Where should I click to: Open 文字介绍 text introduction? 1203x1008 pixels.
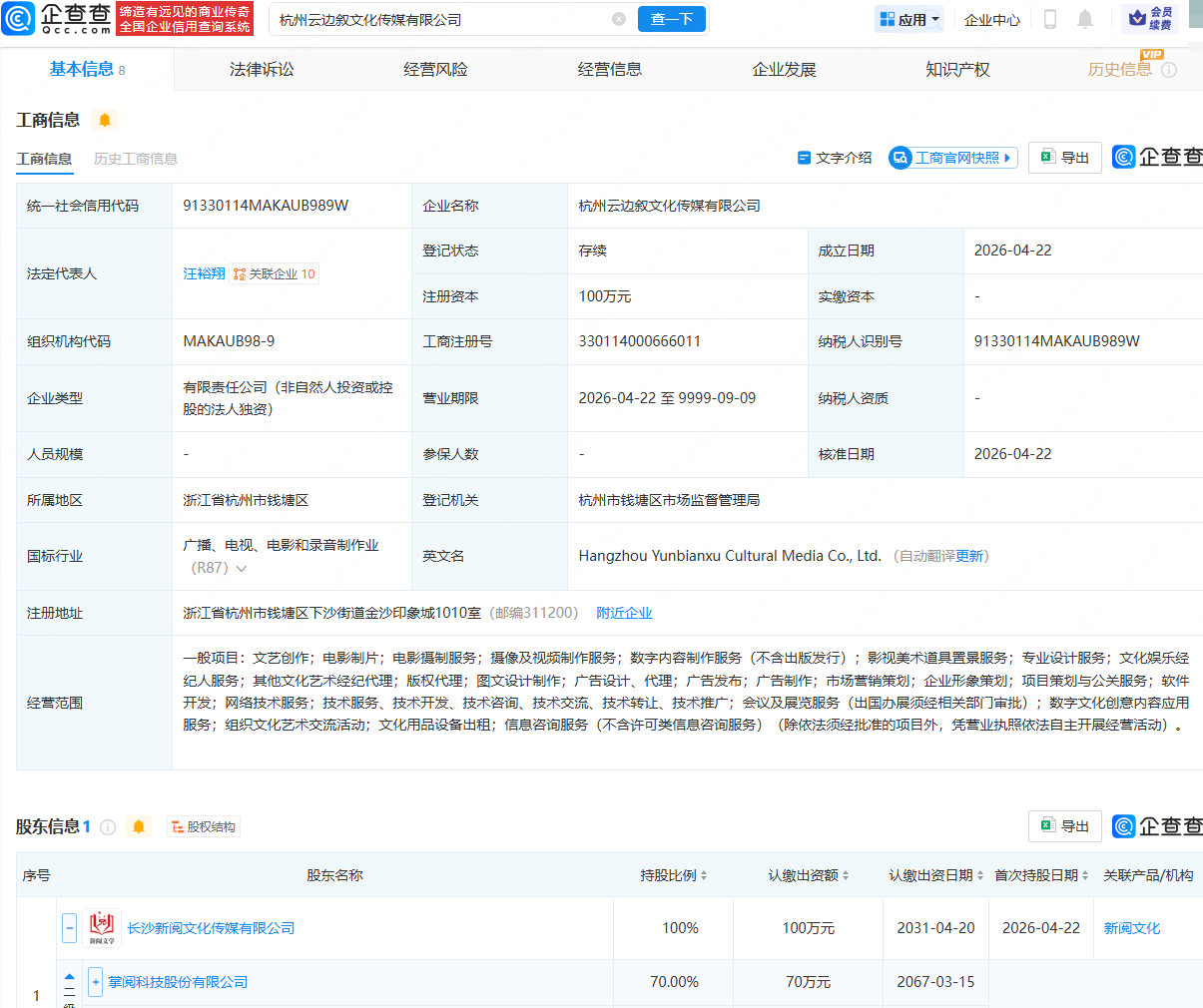(x=835, y=158)
